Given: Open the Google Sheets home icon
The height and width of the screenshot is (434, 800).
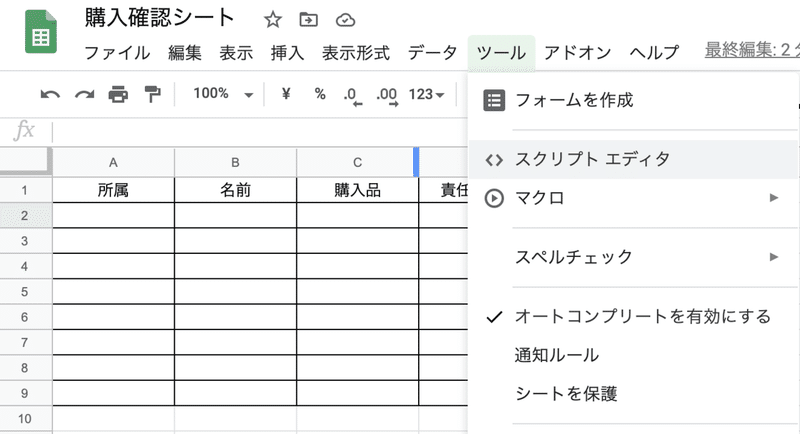Looking at the screenshot, I should click(41, 32).
